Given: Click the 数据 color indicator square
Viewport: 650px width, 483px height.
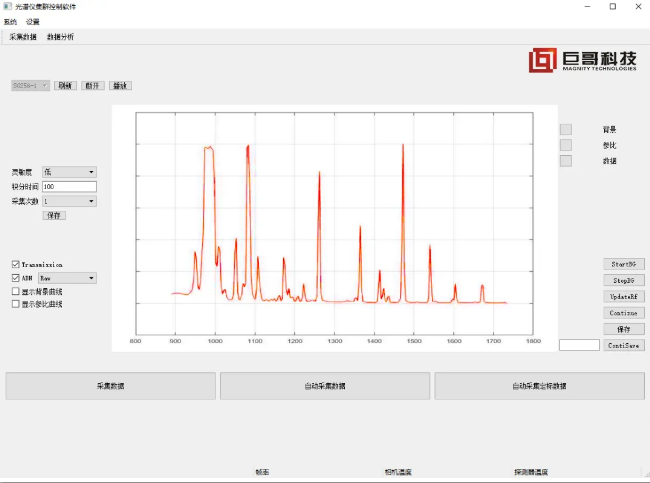Looking at the screenshot, I should click(566, 161).
